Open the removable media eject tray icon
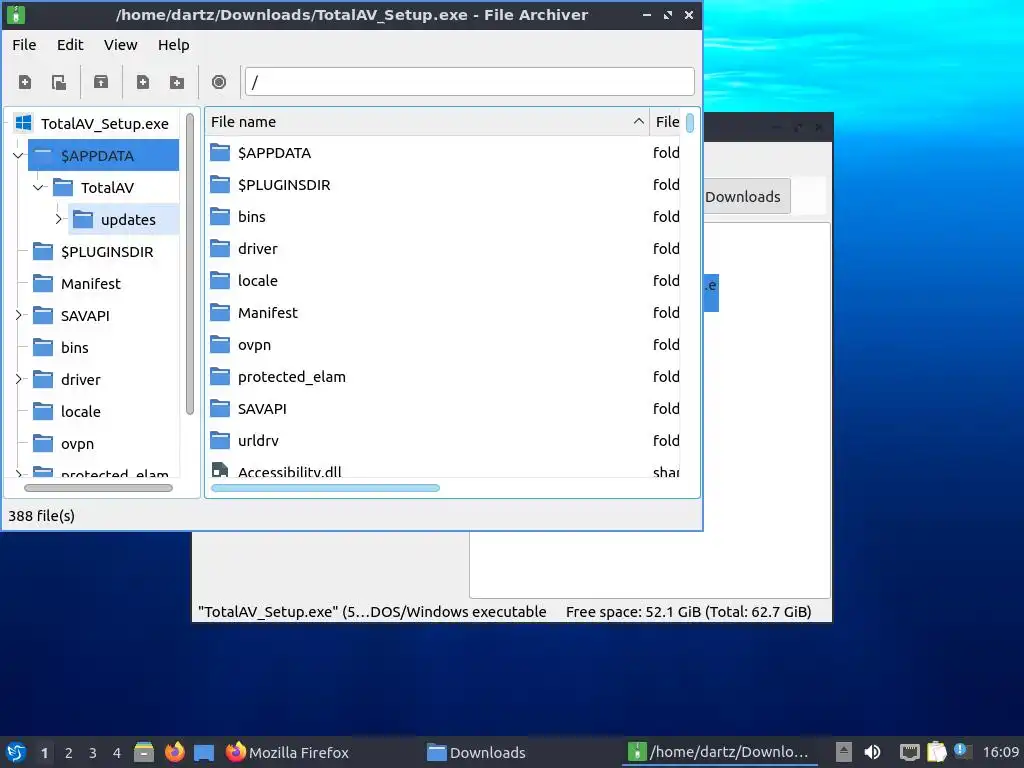Image resolution: width=1024 pixels, height=768 pixels. (844, 752)
